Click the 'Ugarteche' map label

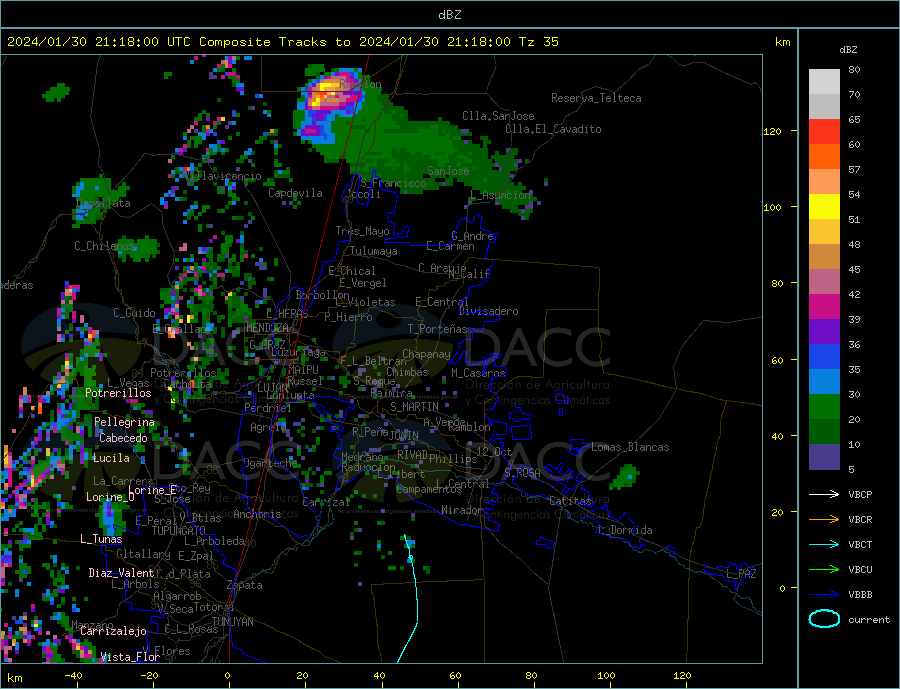coord(270,463)
